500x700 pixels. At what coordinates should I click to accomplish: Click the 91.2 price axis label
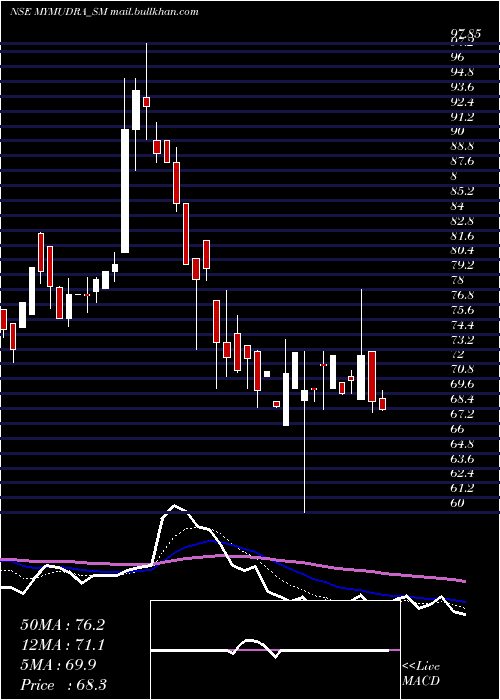pos(462,117)
